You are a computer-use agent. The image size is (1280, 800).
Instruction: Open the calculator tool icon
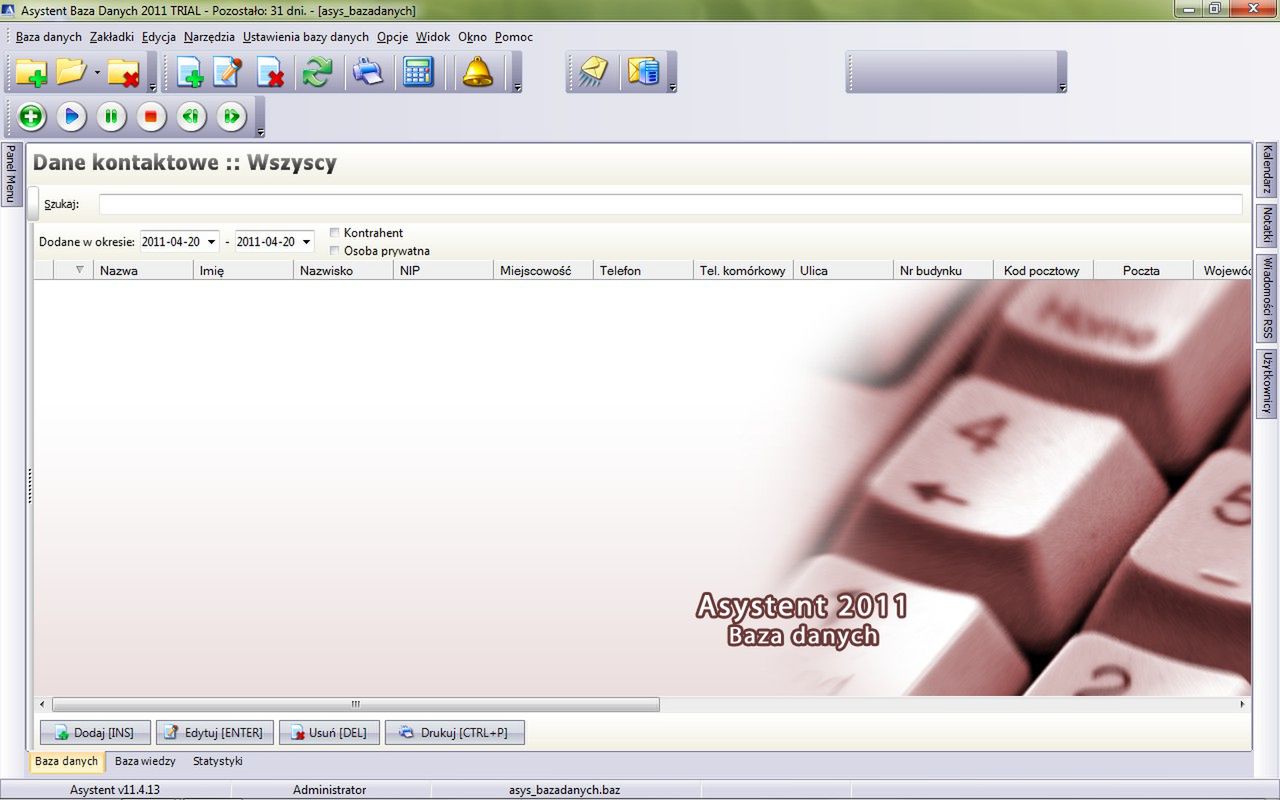coord(418,72)
